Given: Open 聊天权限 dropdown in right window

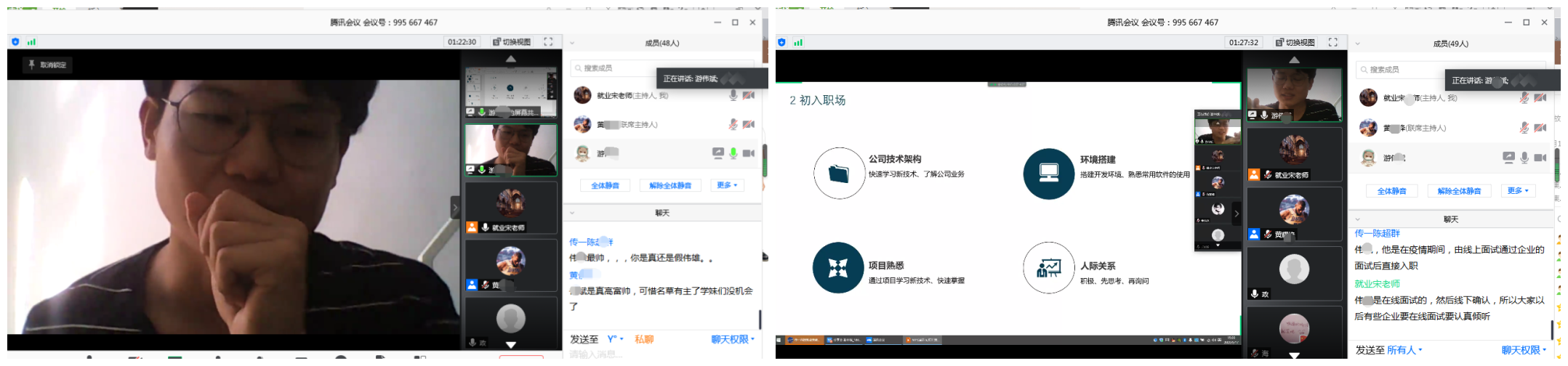Looking at the screenshot, I should coord(1524,350).
